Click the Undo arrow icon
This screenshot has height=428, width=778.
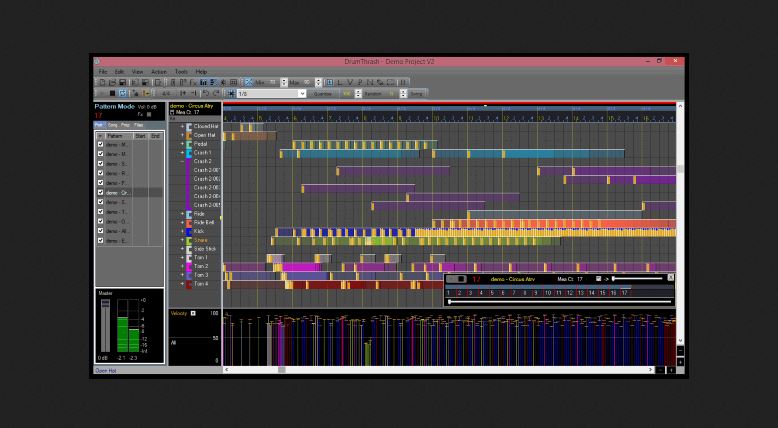tap(206, 93)
